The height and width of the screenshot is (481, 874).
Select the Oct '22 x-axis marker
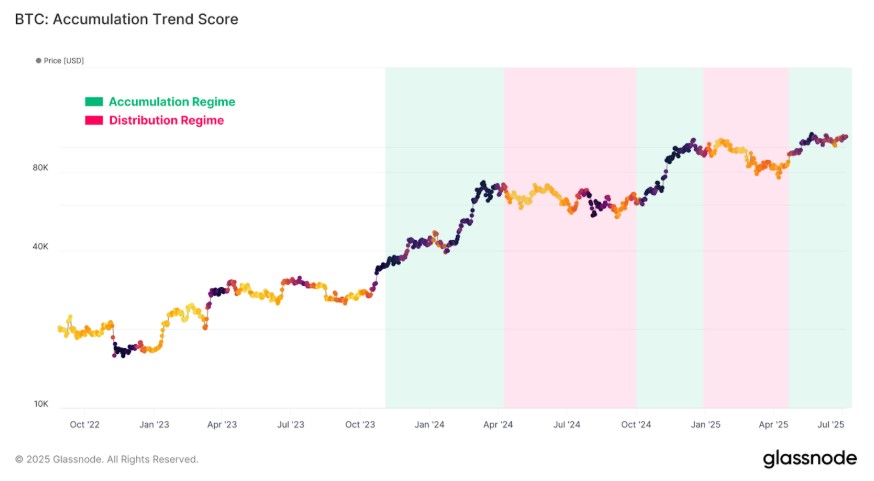(85, 425)
